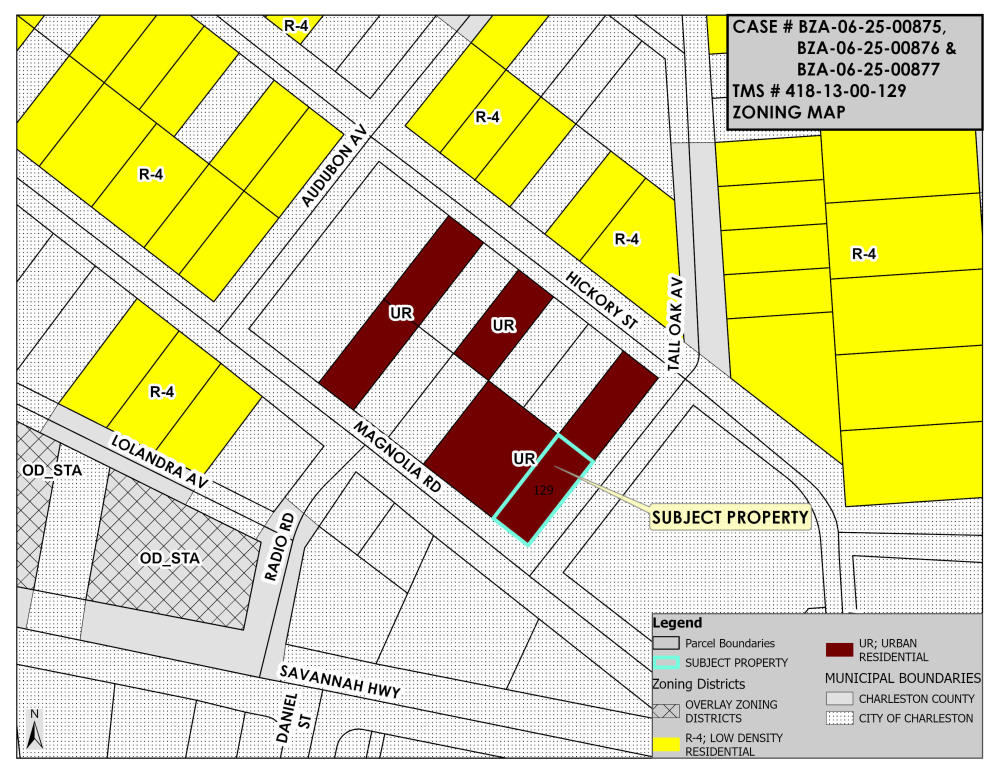Pick the dark red UR legend swatch

coord(839,649)
